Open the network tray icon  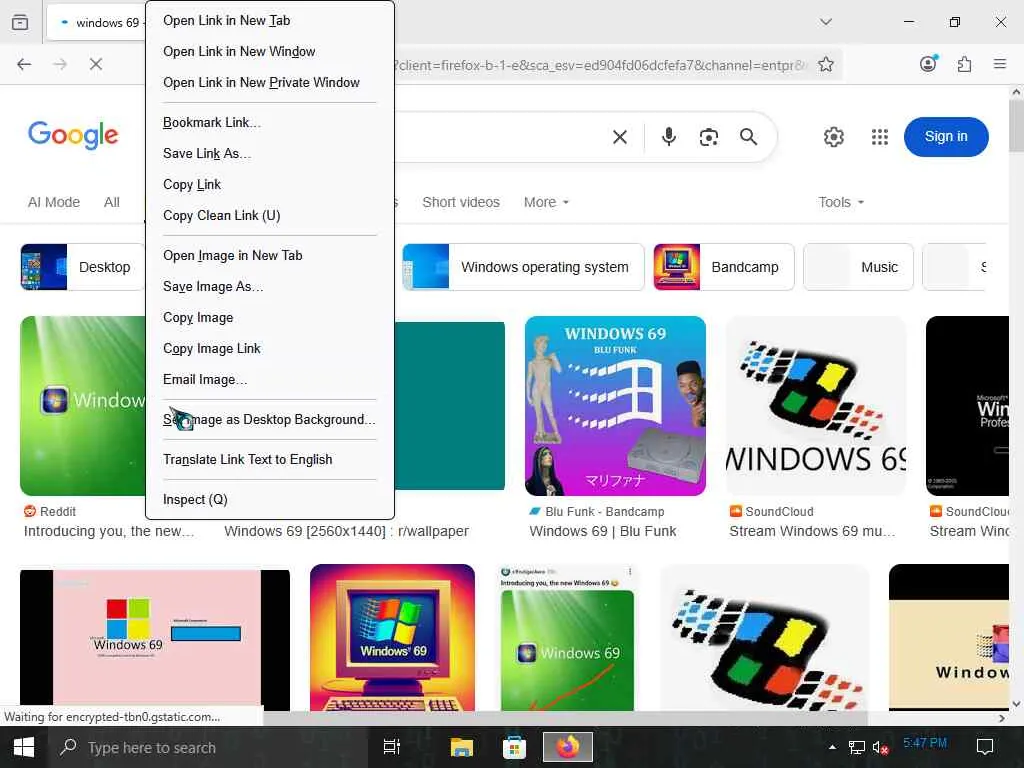point(856,747)
